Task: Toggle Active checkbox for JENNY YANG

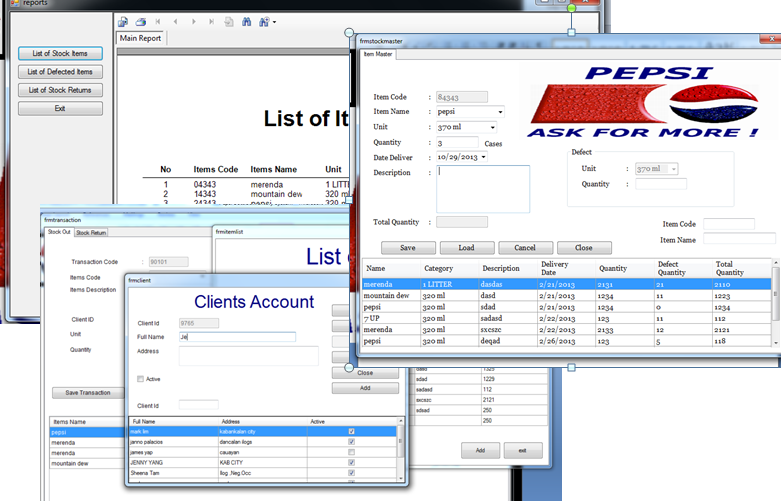Action: pos(352,463)
